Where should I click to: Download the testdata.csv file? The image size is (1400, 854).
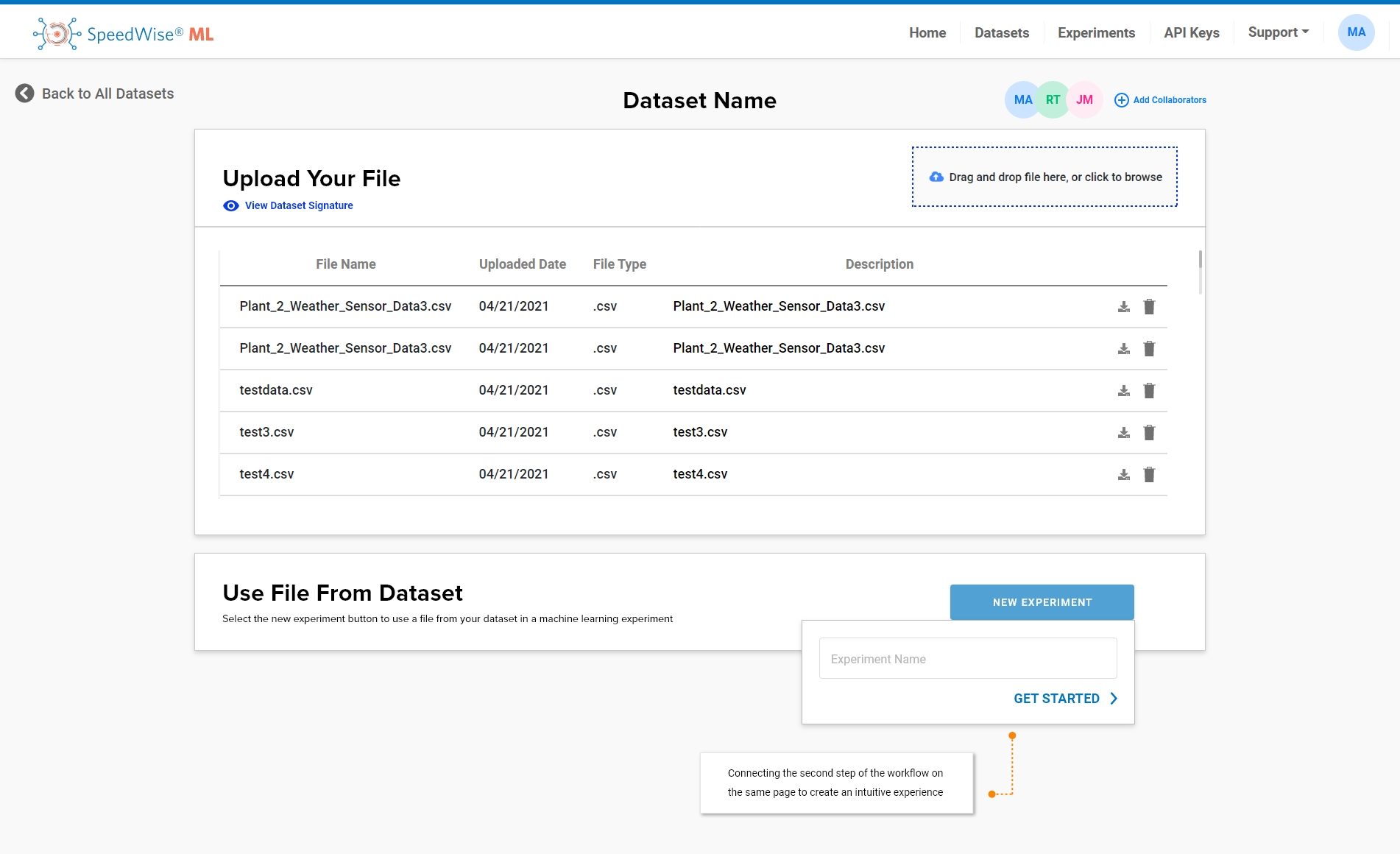tap(1123, 390)
